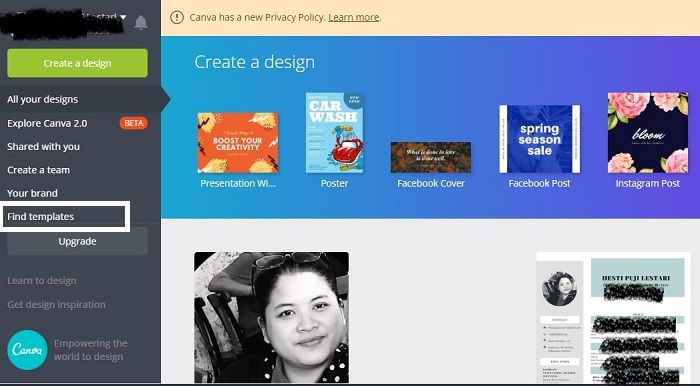Viewport: 700px width, 386px height.
Task: Open Your brand
Action: point(32,193)
